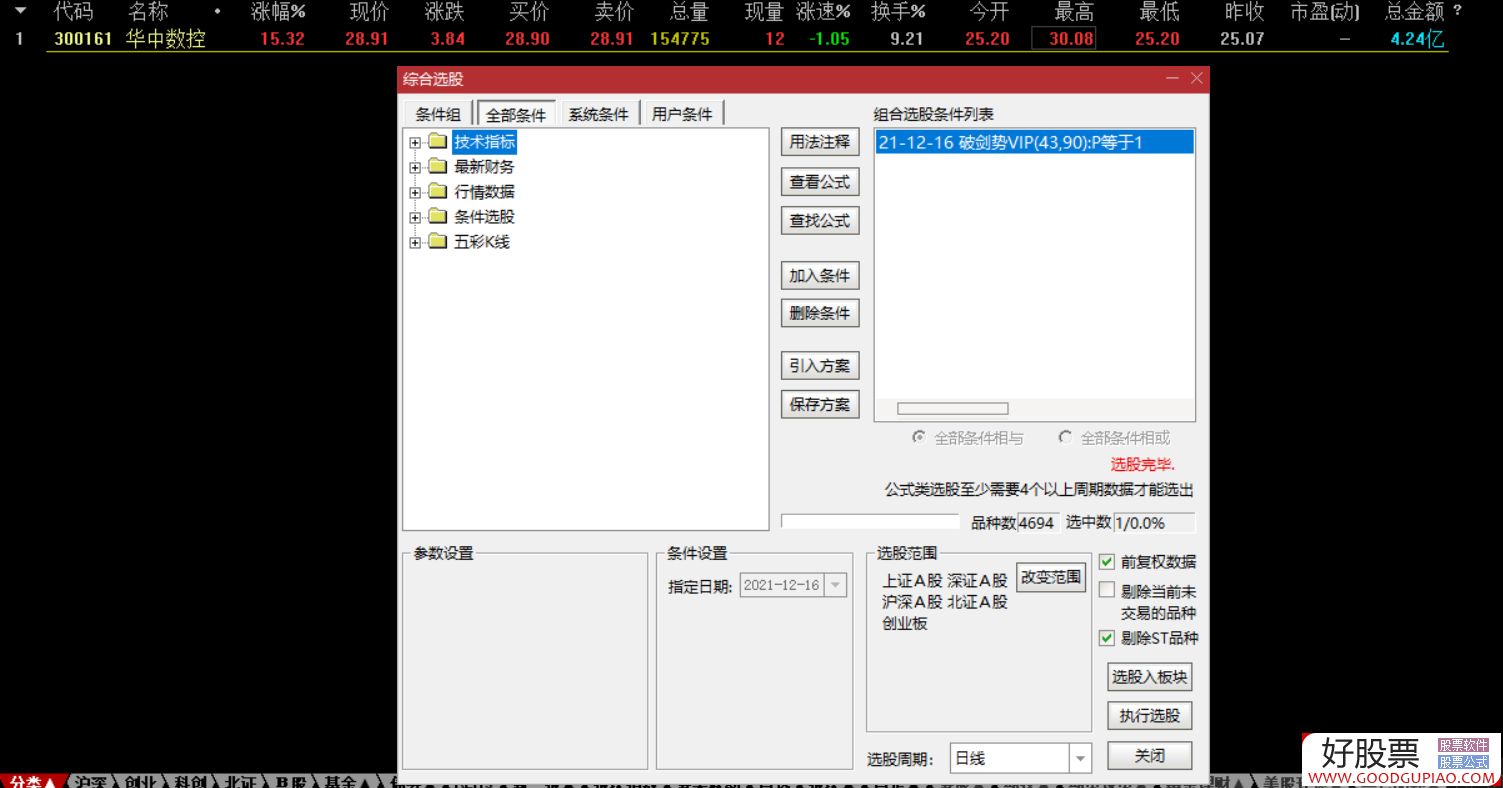Click the 五彩K线 folder icon

tap(437, 242)
